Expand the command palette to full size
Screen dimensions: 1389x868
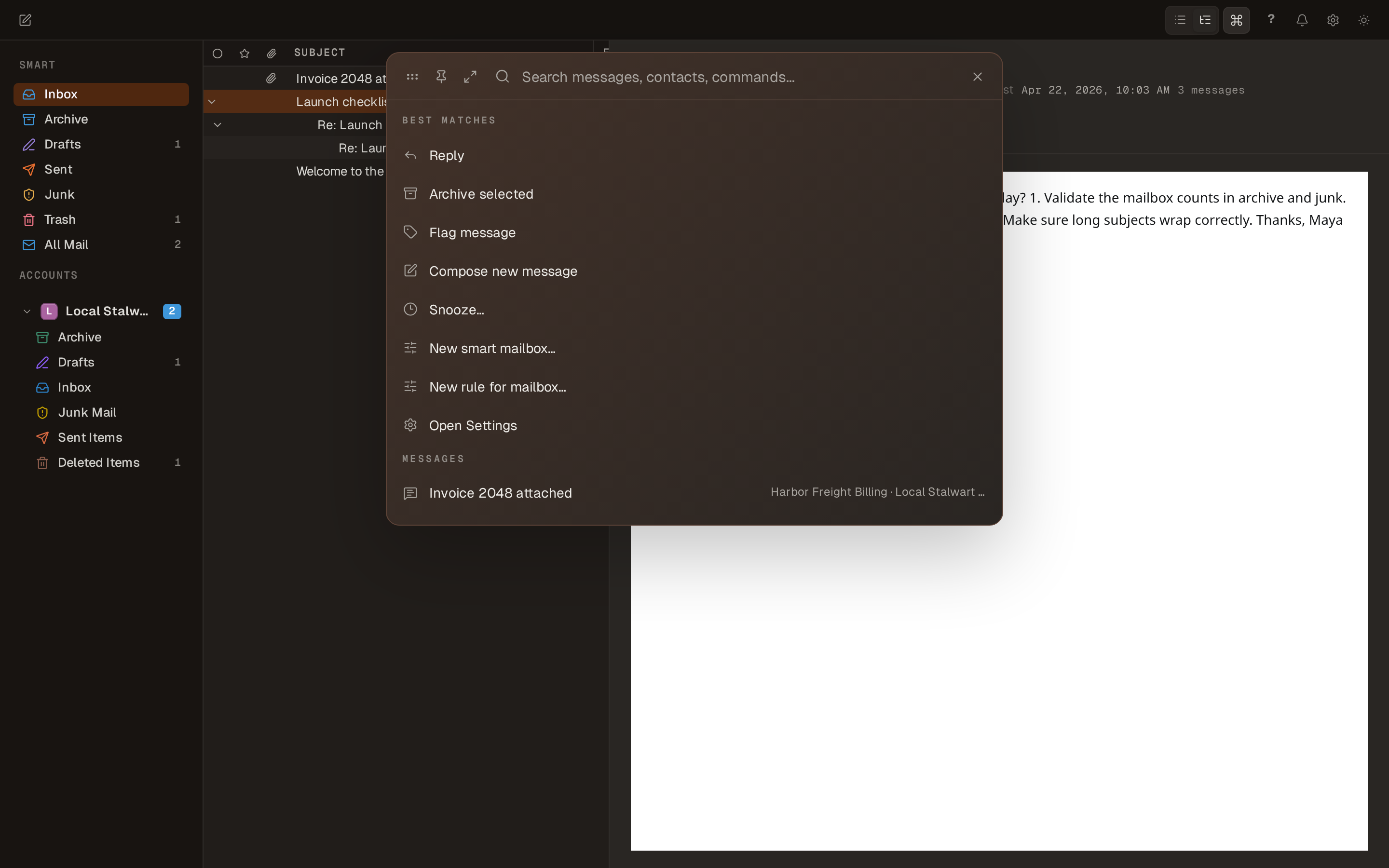pos(470,76)
